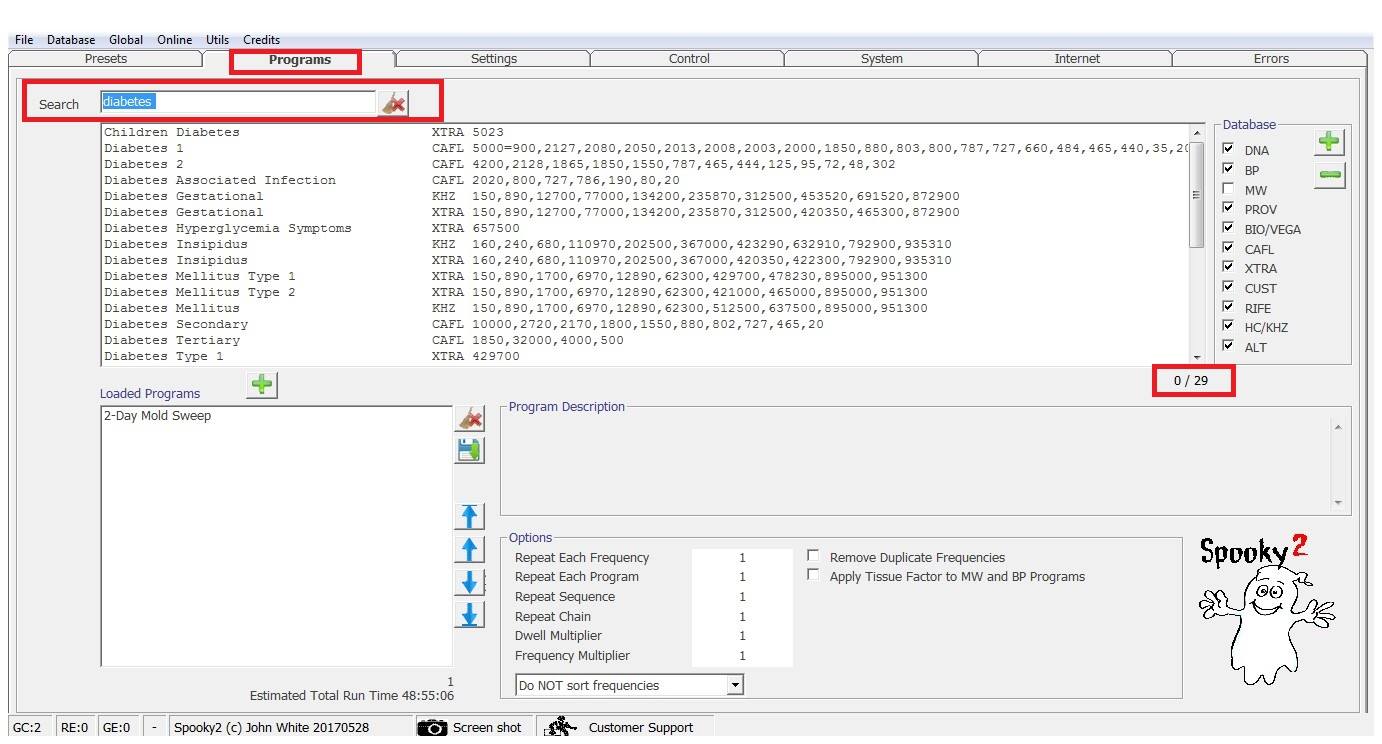The image size is (1382, 744).
Task: Clear the search field with the eraser icon
Action: (393, 103)
